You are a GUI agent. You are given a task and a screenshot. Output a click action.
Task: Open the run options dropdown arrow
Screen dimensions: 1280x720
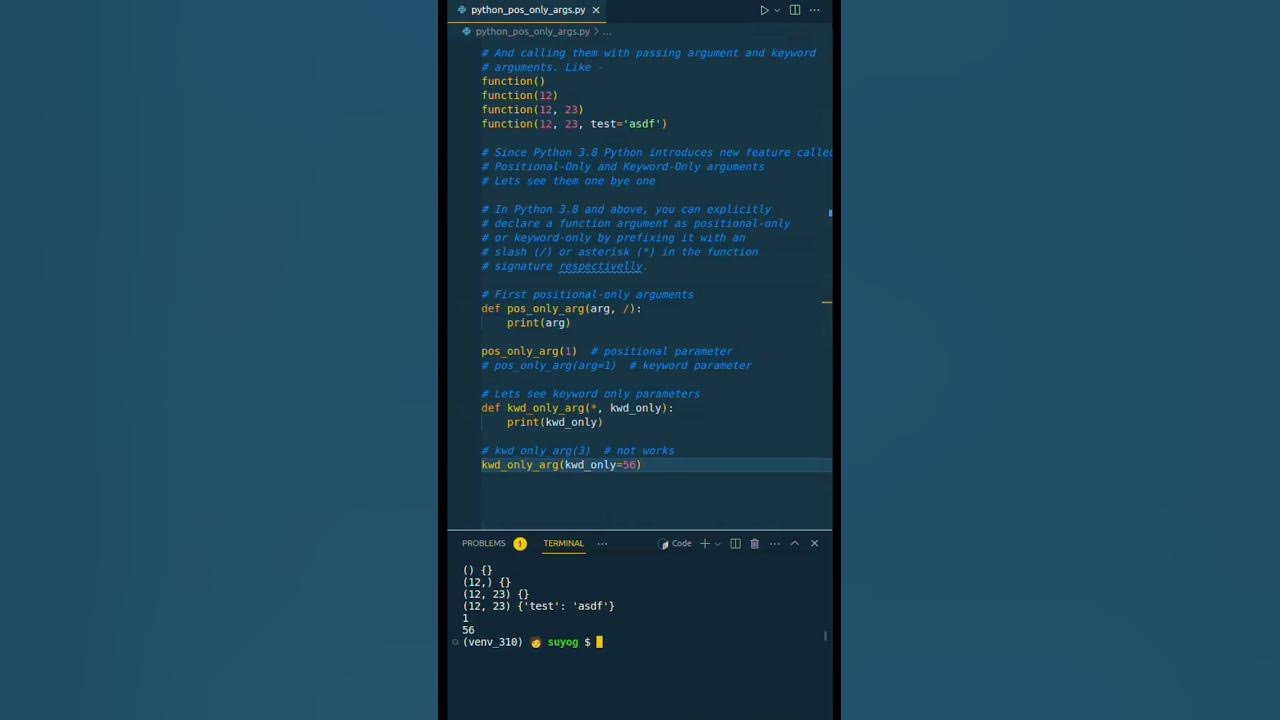[x=777, y=10]
